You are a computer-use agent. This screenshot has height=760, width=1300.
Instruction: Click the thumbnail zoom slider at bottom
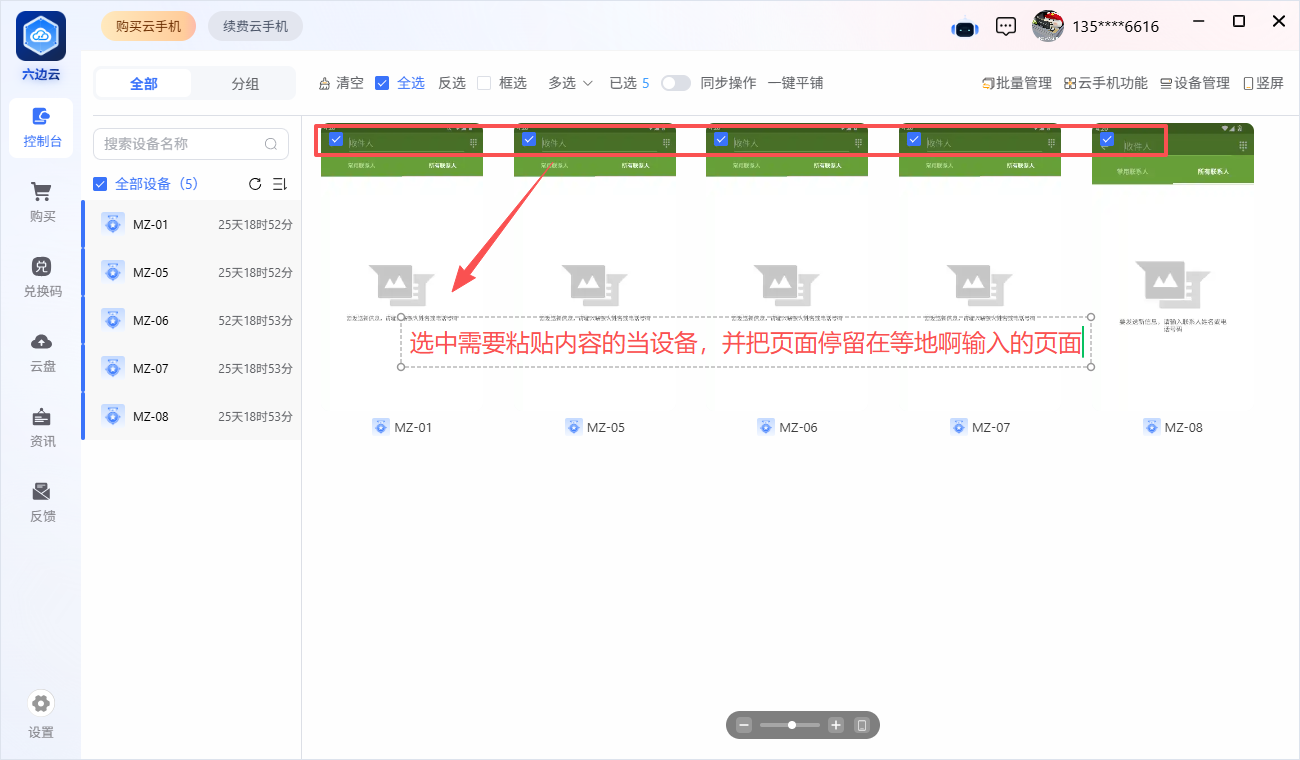point(790,725)
